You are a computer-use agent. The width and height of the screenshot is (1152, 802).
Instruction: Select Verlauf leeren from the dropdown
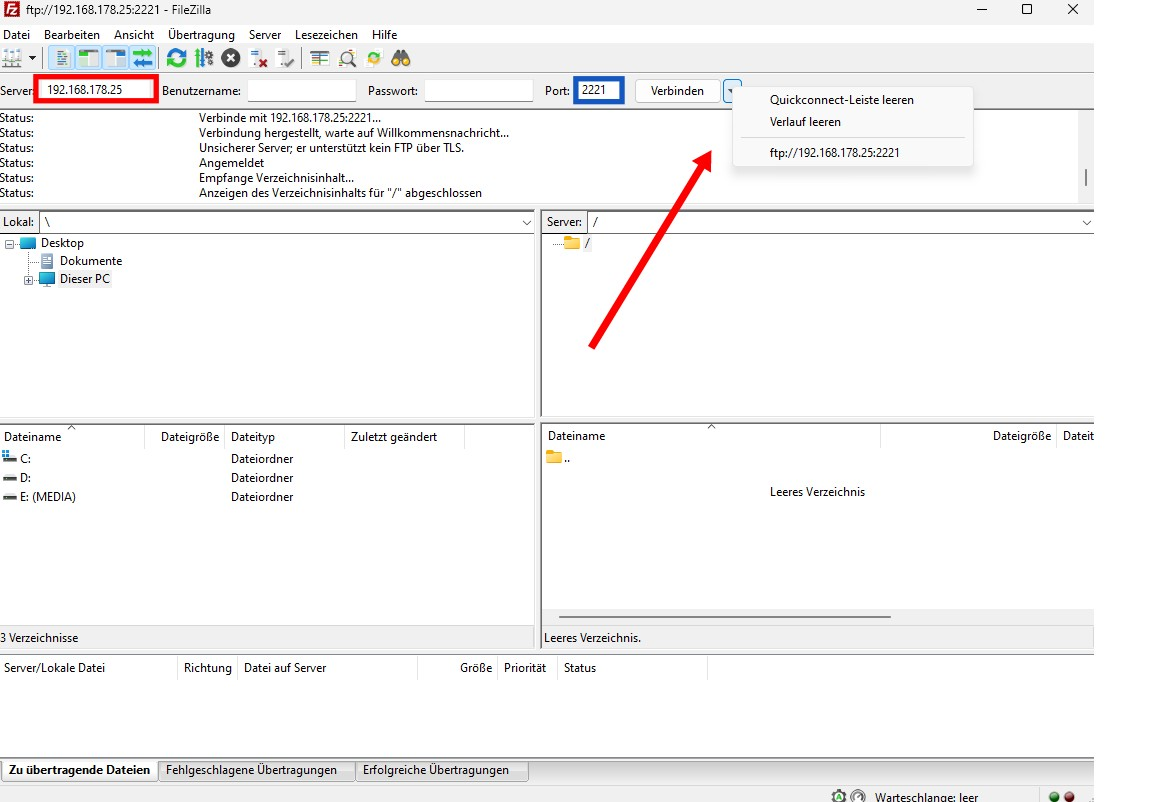(805, 122)
